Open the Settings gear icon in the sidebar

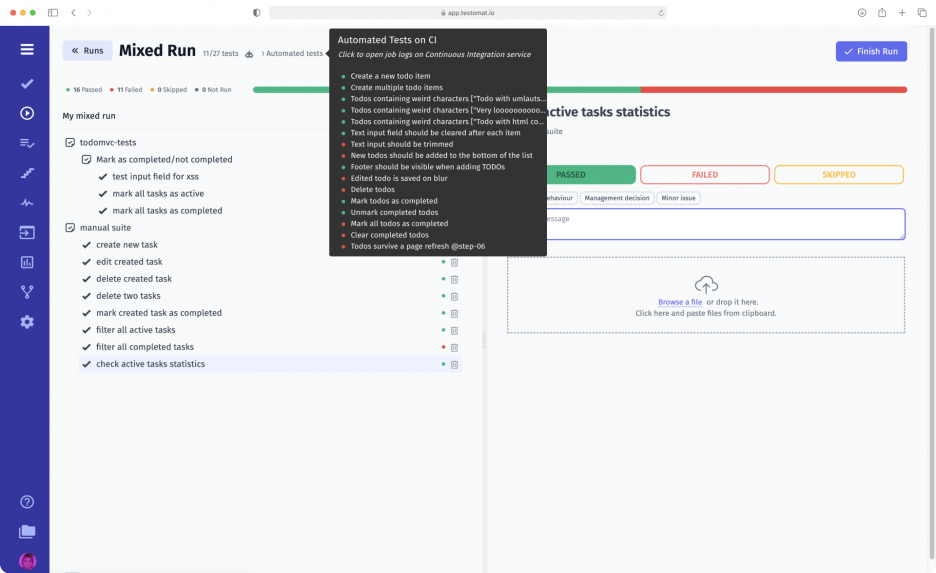27,322
